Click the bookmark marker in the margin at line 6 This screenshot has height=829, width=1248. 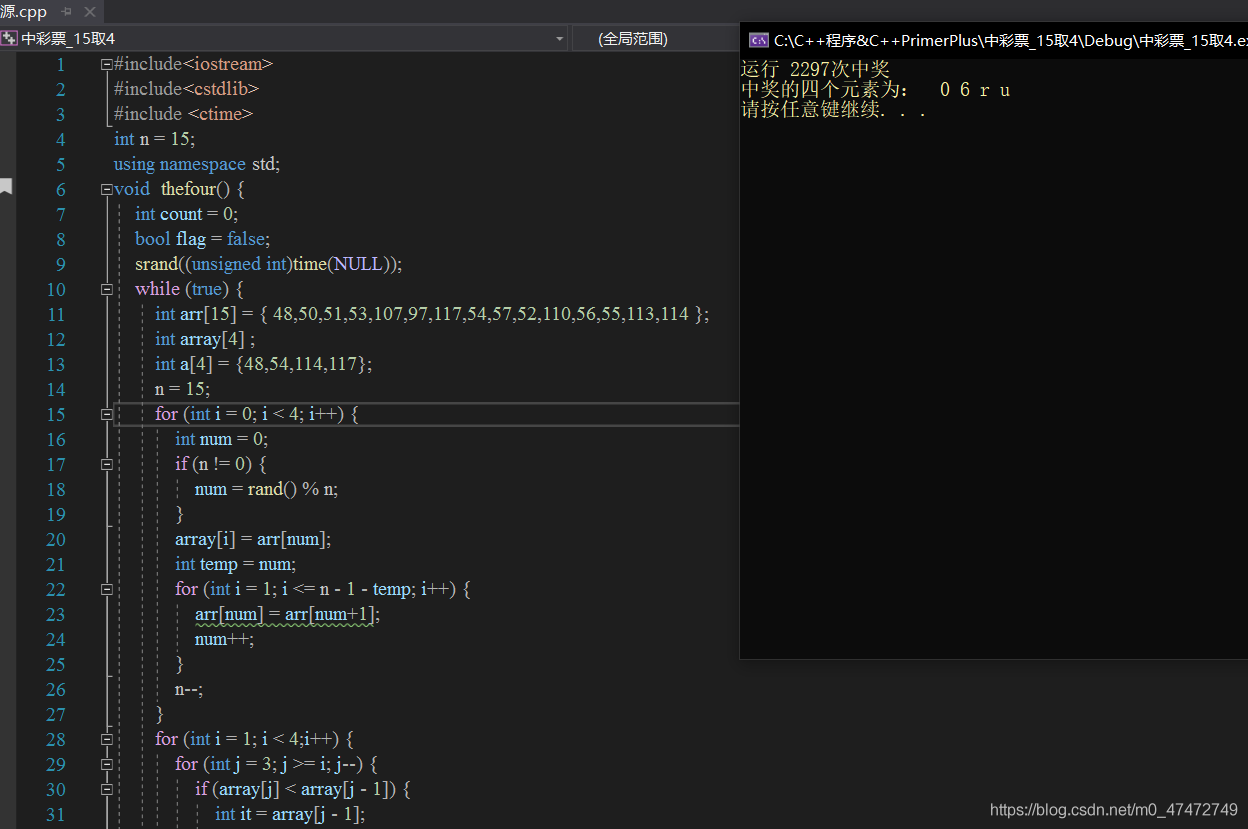point(6,186)
